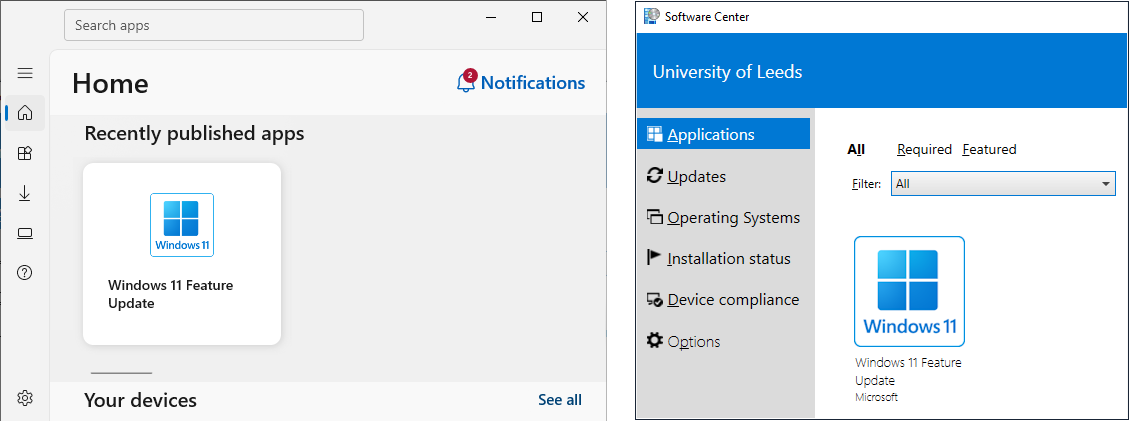
Task: Click the See all devices link
Action: click(559, 400)
